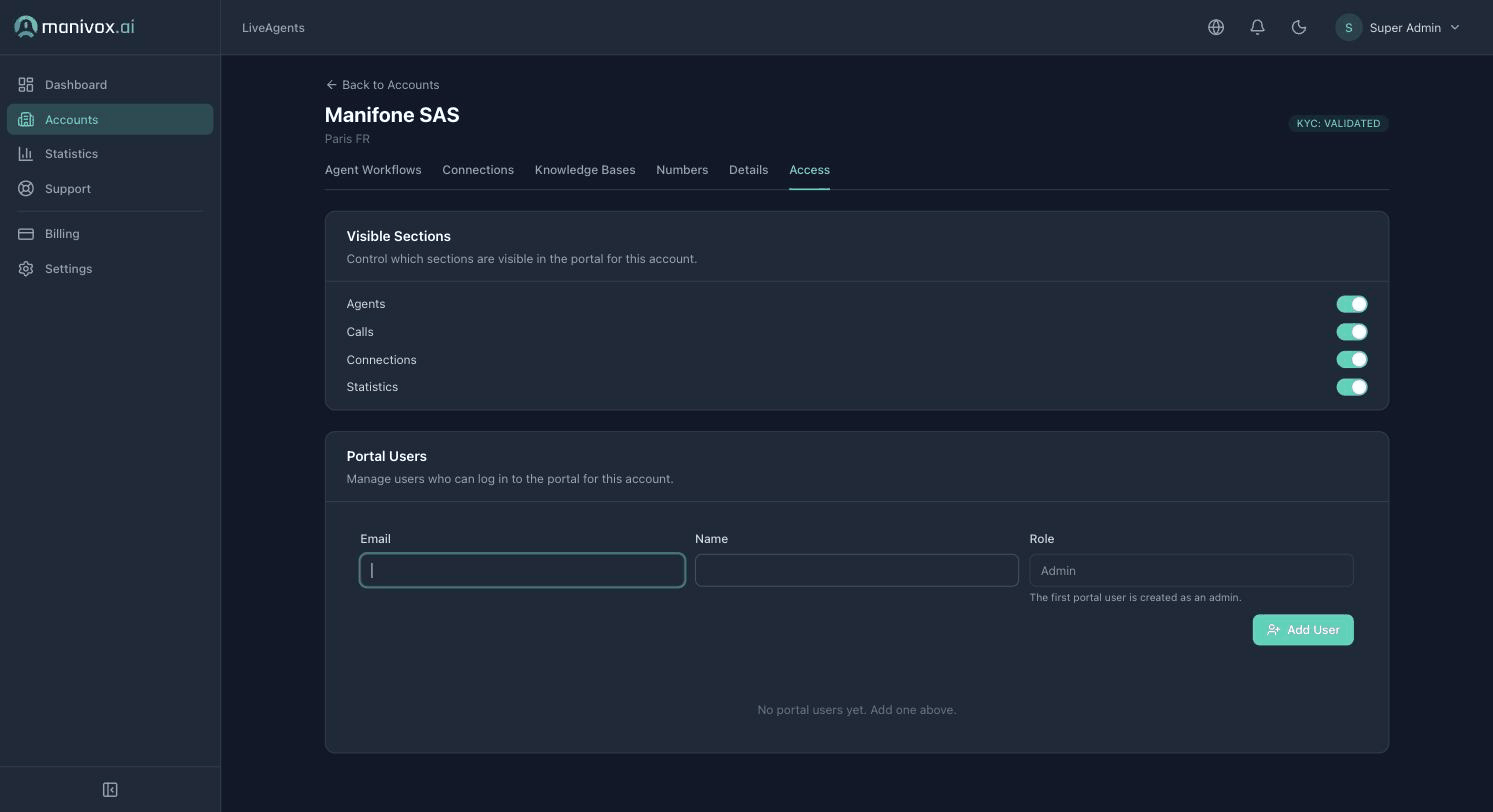Click the Role field showing Admin
Viewport: 1493px width, 812px height.
click(1191, 571)
